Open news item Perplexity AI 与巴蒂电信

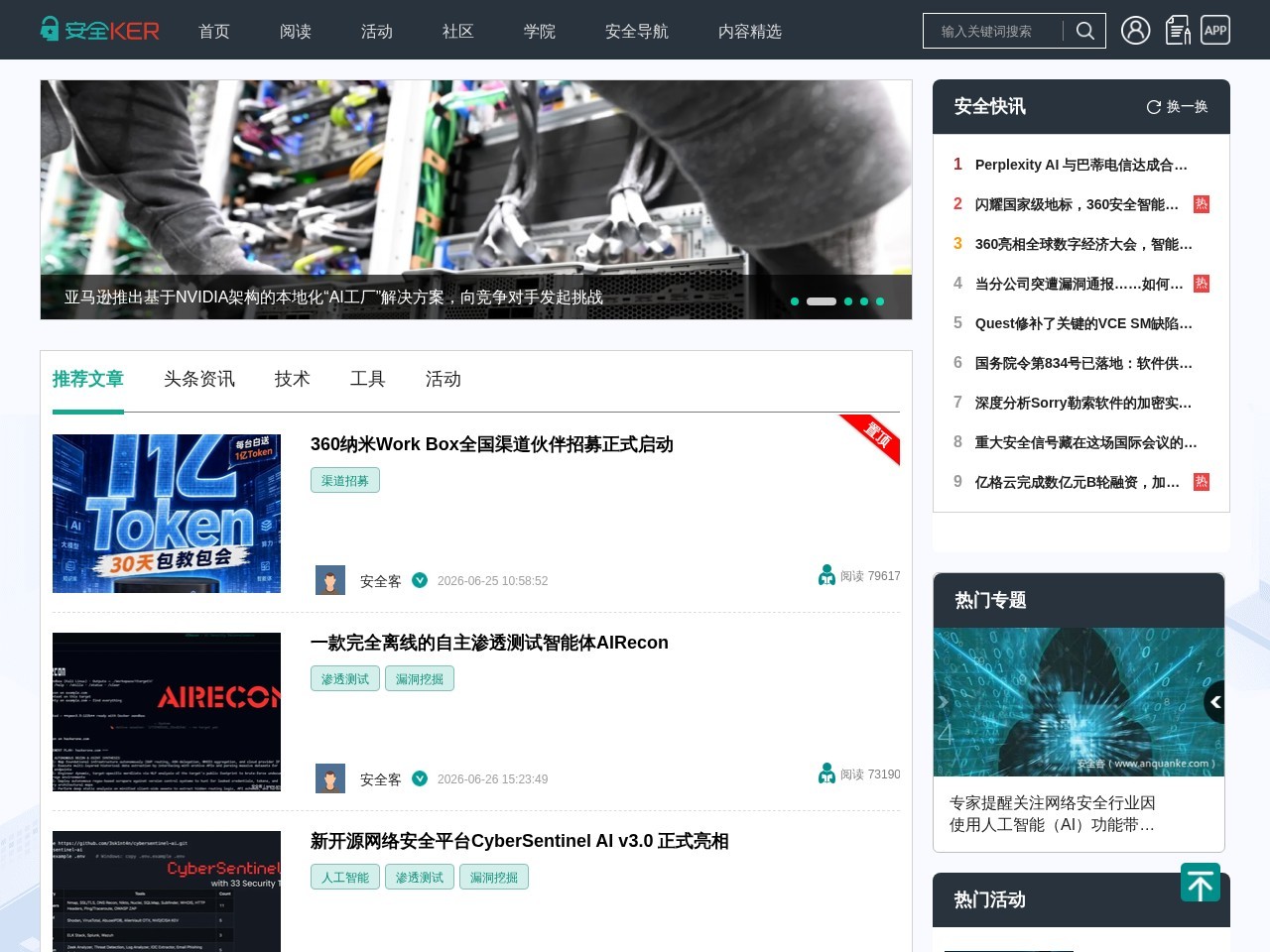[1081, 165]
